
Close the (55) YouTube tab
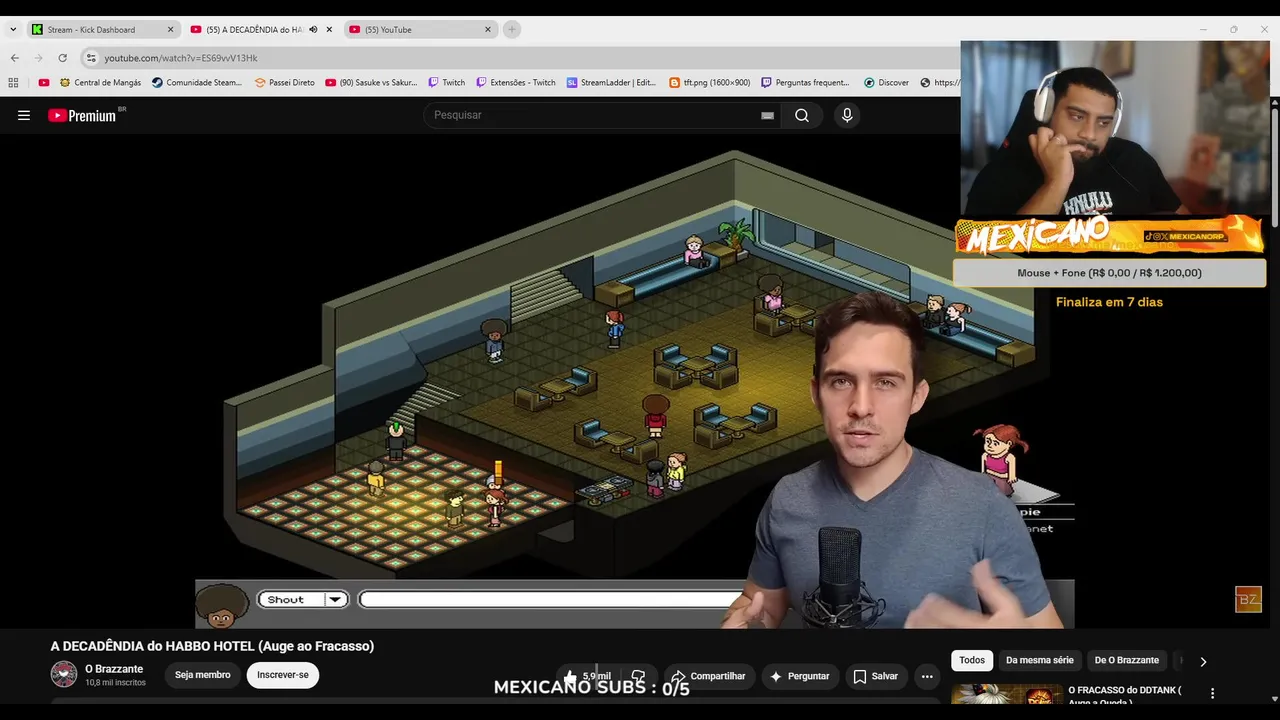tap(488, 30)
